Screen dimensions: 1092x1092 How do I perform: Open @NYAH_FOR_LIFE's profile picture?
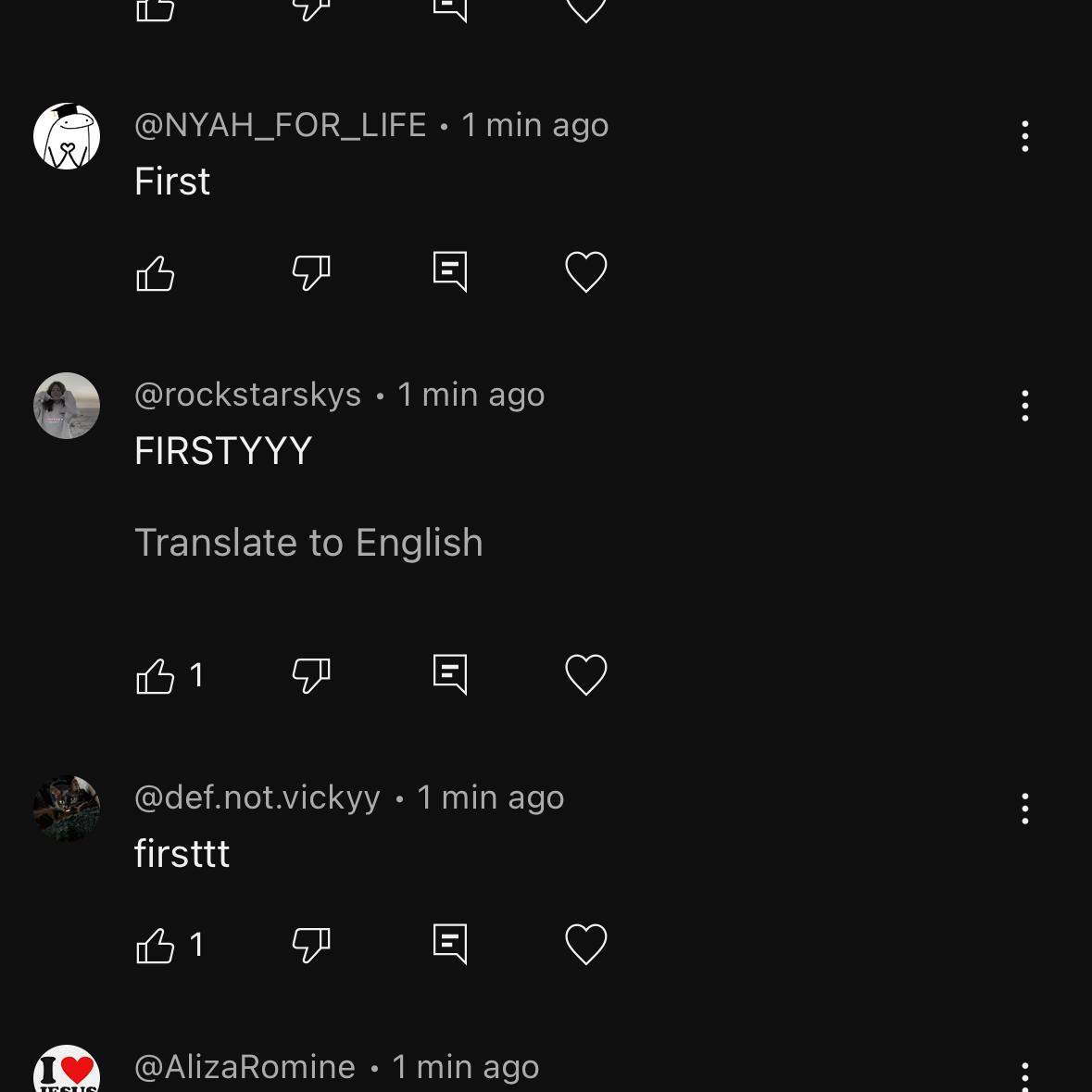(x=67, y=136)
